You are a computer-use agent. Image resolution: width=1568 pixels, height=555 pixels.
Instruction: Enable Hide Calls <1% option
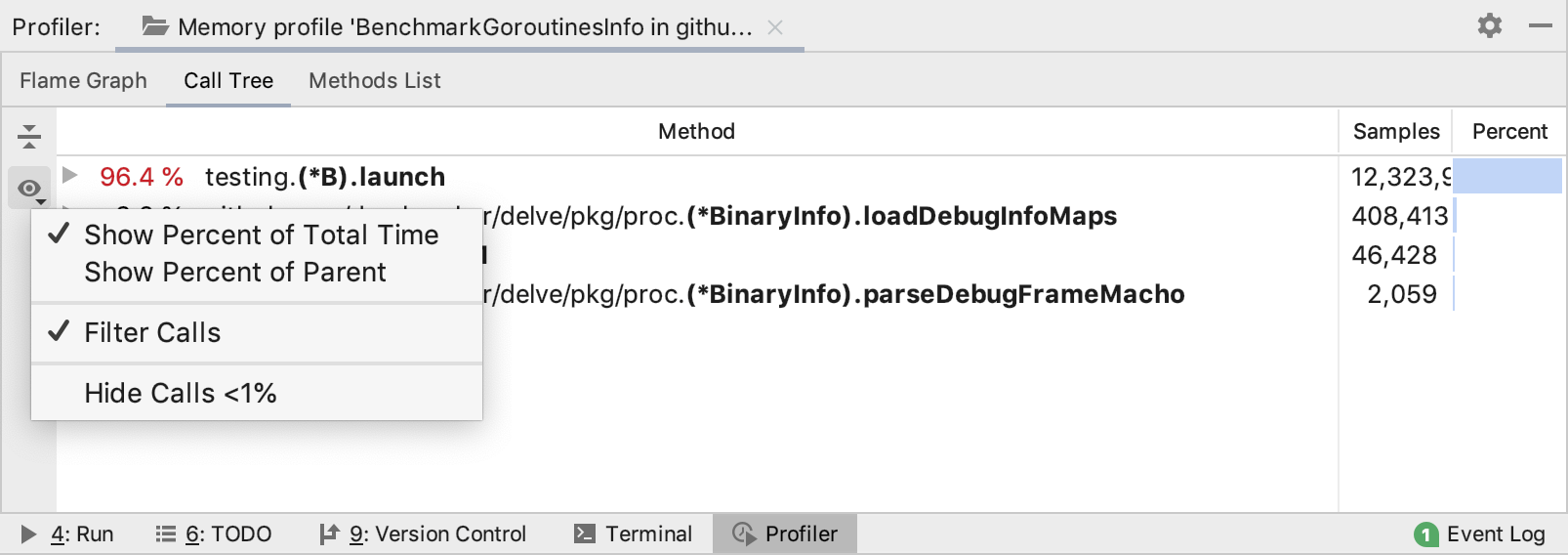click(180, 393)
